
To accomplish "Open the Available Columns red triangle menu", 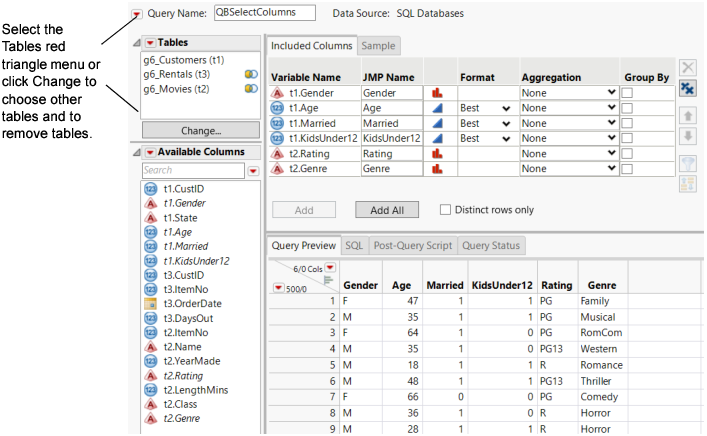I will tap(150, 152).
